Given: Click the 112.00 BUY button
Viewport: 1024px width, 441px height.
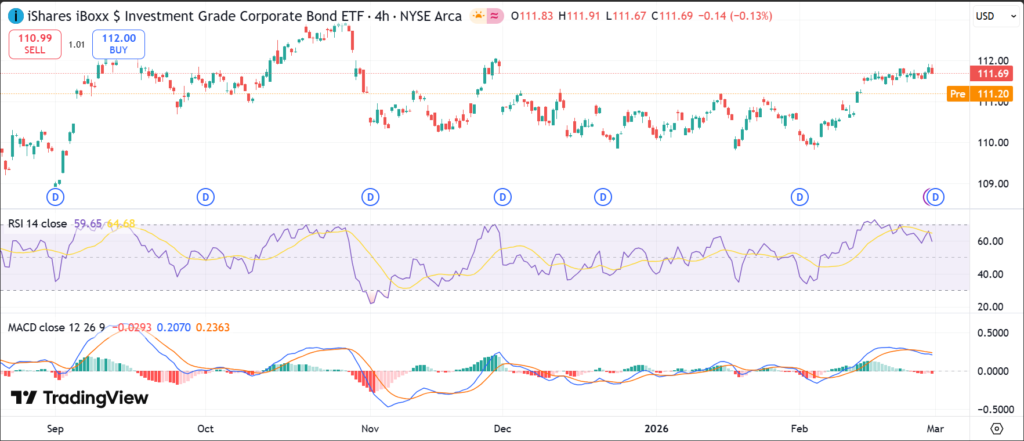Looking at the screenshot, I should pos(119,44).
